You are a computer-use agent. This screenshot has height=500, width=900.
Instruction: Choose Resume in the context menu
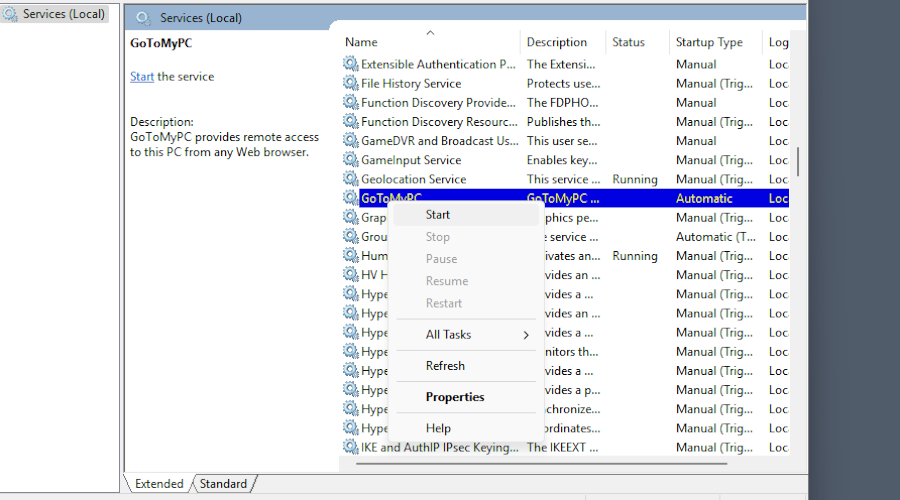pos(466,281)
